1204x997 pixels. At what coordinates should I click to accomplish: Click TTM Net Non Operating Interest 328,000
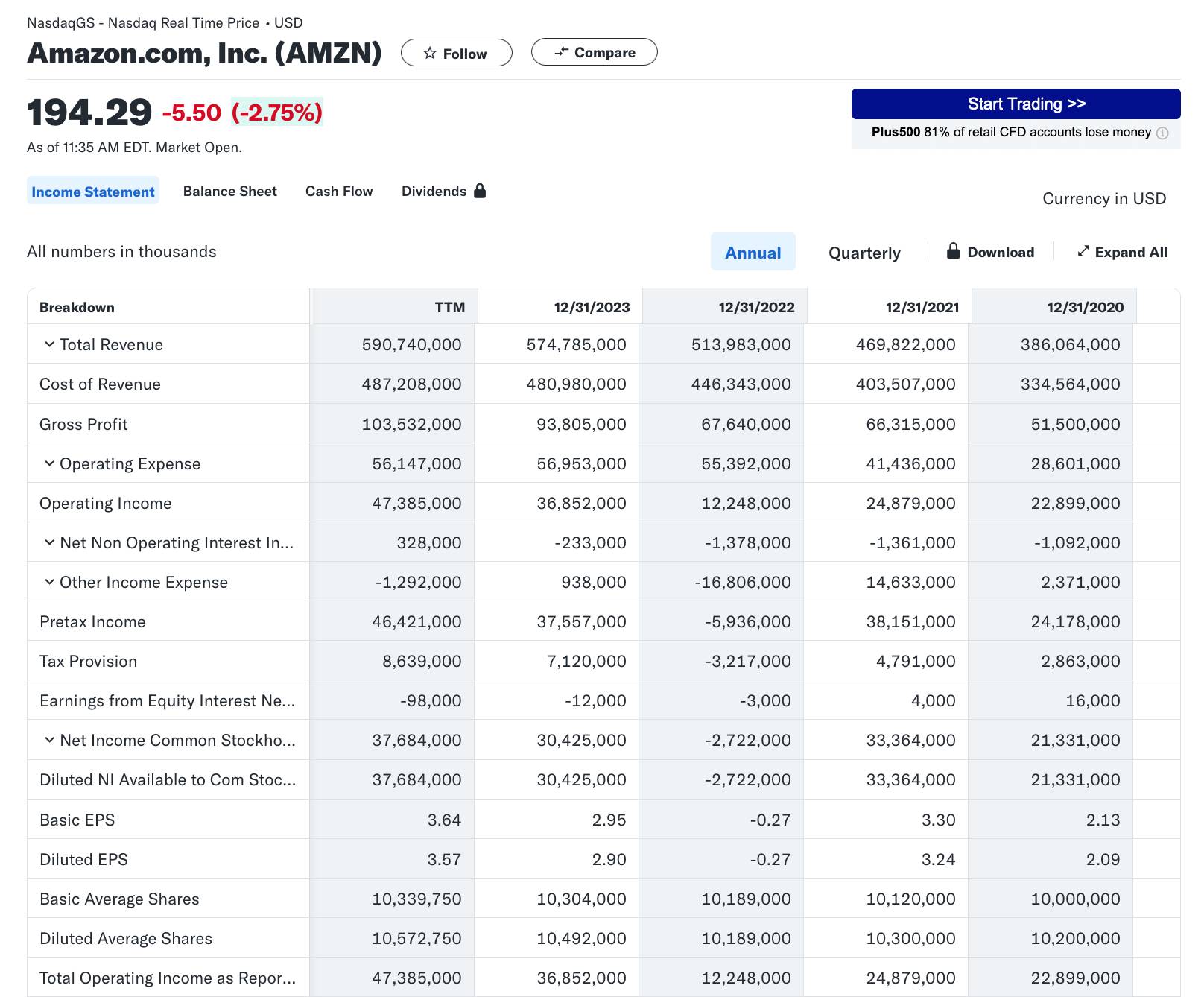428,542
